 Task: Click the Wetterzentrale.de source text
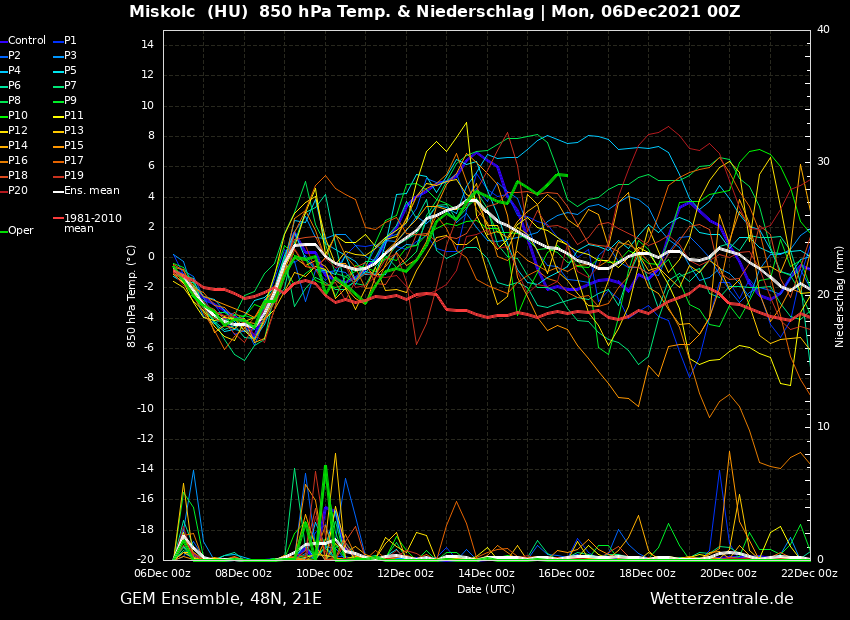click(x=721, y=599)
